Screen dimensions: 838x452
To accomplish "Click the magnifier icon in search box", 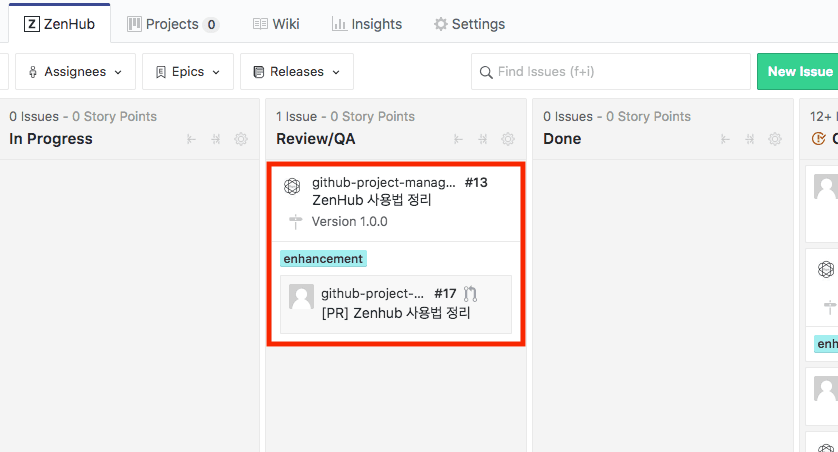I will (486, 72).
